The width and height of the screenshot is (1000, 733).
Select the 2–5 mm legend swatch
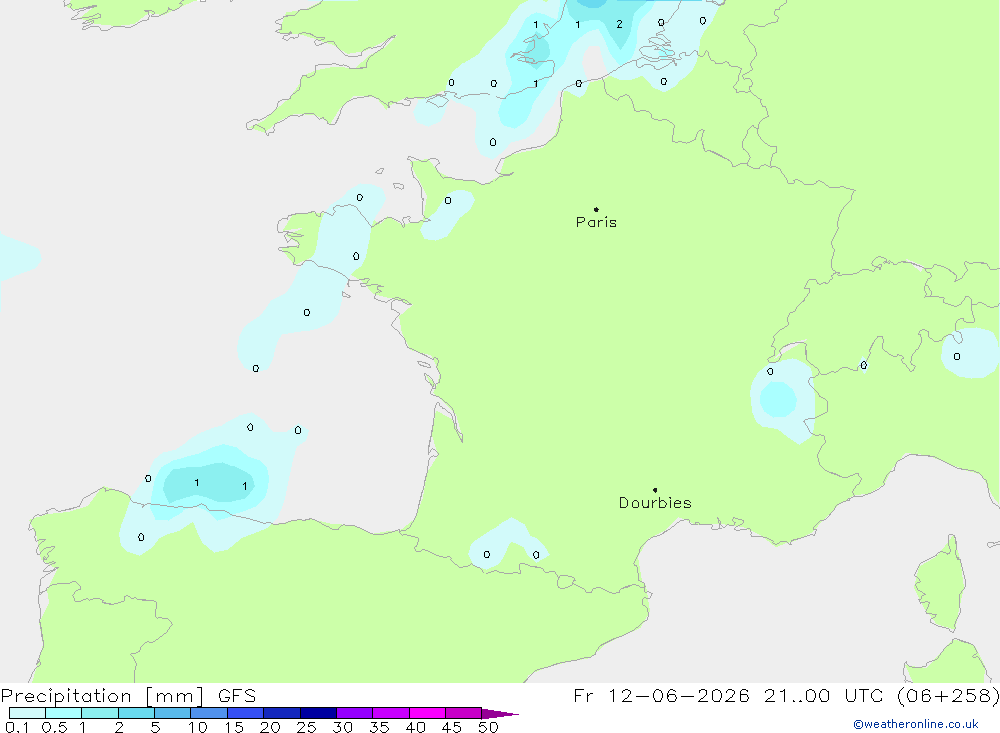click(136, 713)
